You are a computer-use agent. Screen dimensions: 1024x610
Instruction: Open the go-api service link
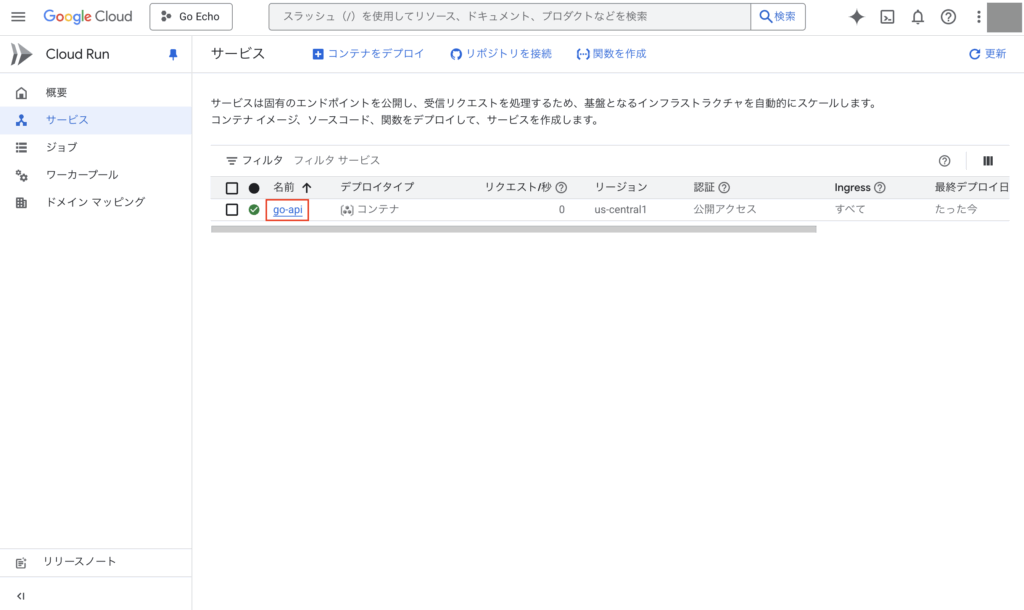288,210
